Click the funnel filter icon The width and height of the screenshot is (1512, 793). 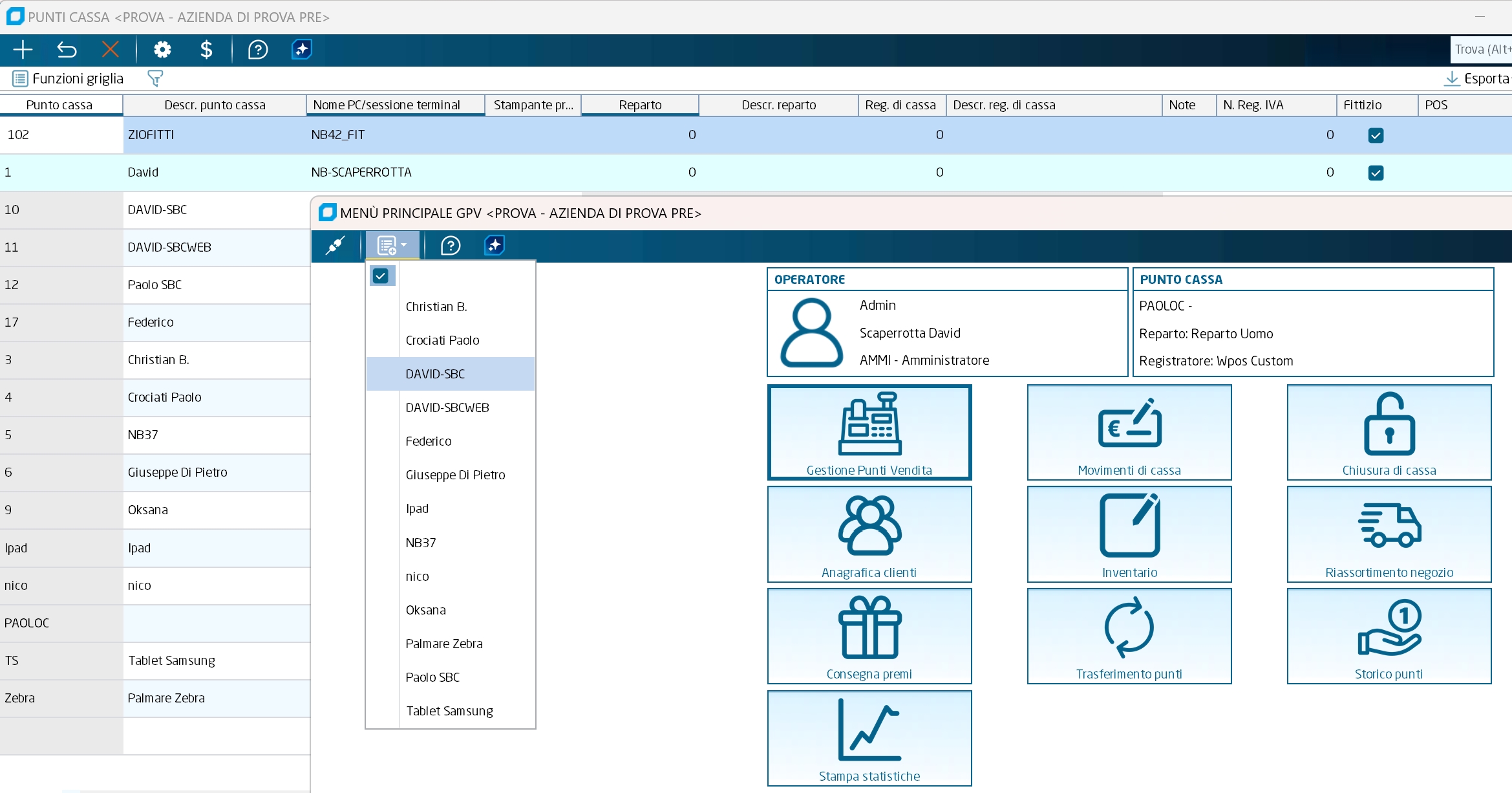(x=155, y=79)
